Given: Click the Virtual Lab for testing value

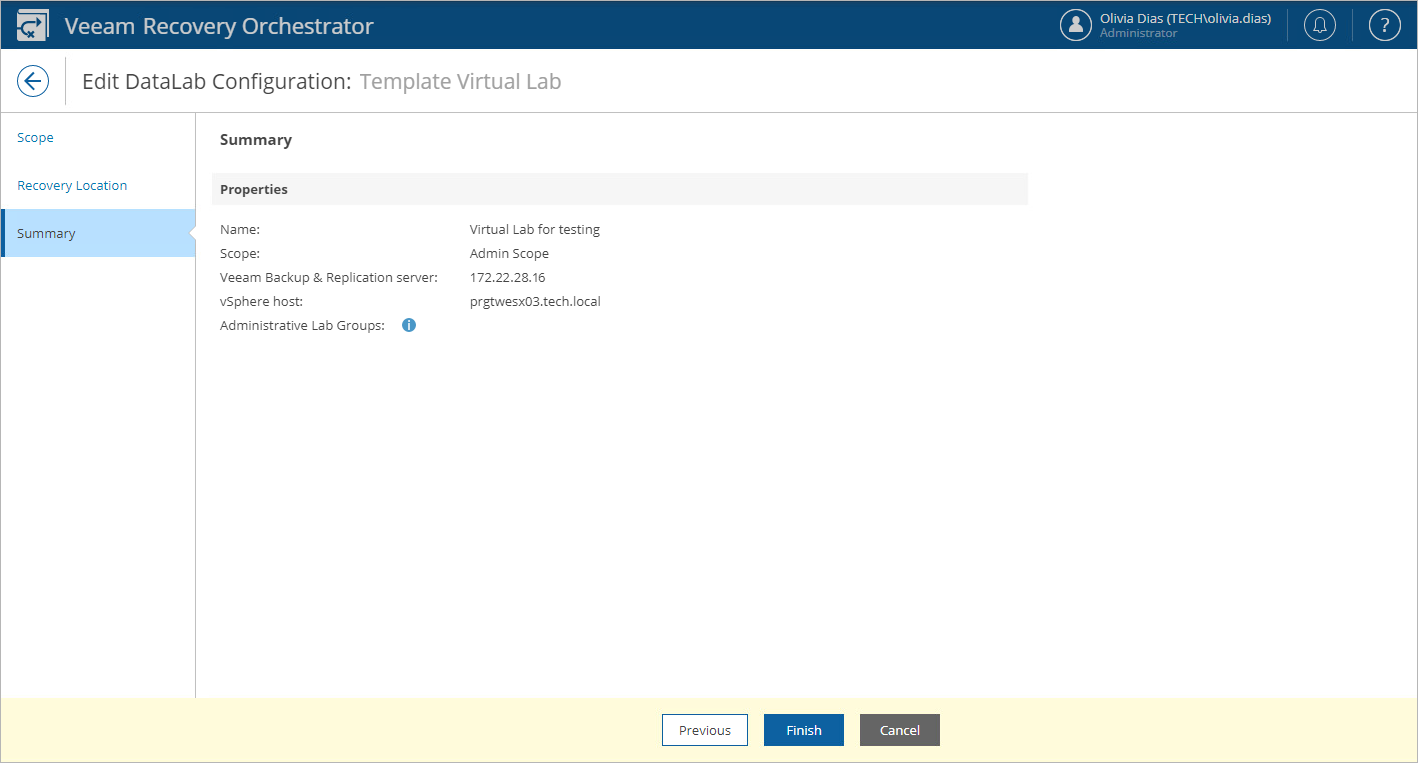Looking at the screenshot, I should click(535, 229).
